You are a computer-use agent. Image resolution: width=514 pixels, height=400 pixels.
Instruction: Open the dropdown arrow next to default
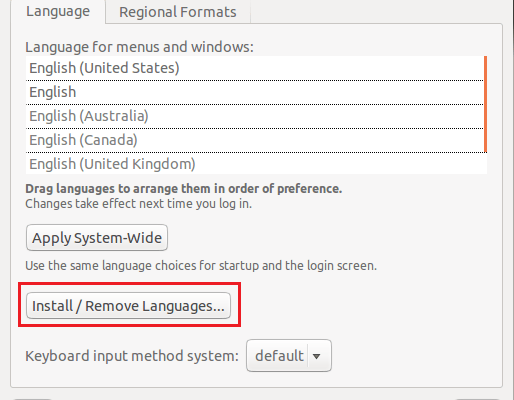click(316, 356)
